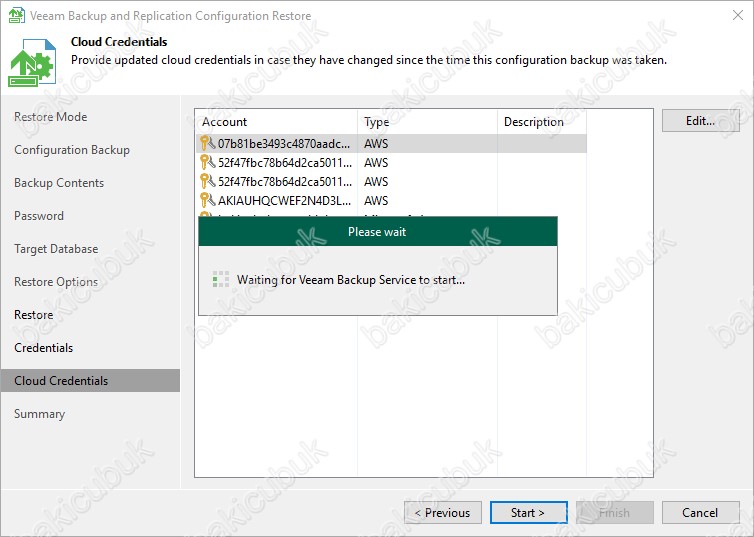Close the Configuration Restore window
The image size is (754, 537).
tap(738, 15)
